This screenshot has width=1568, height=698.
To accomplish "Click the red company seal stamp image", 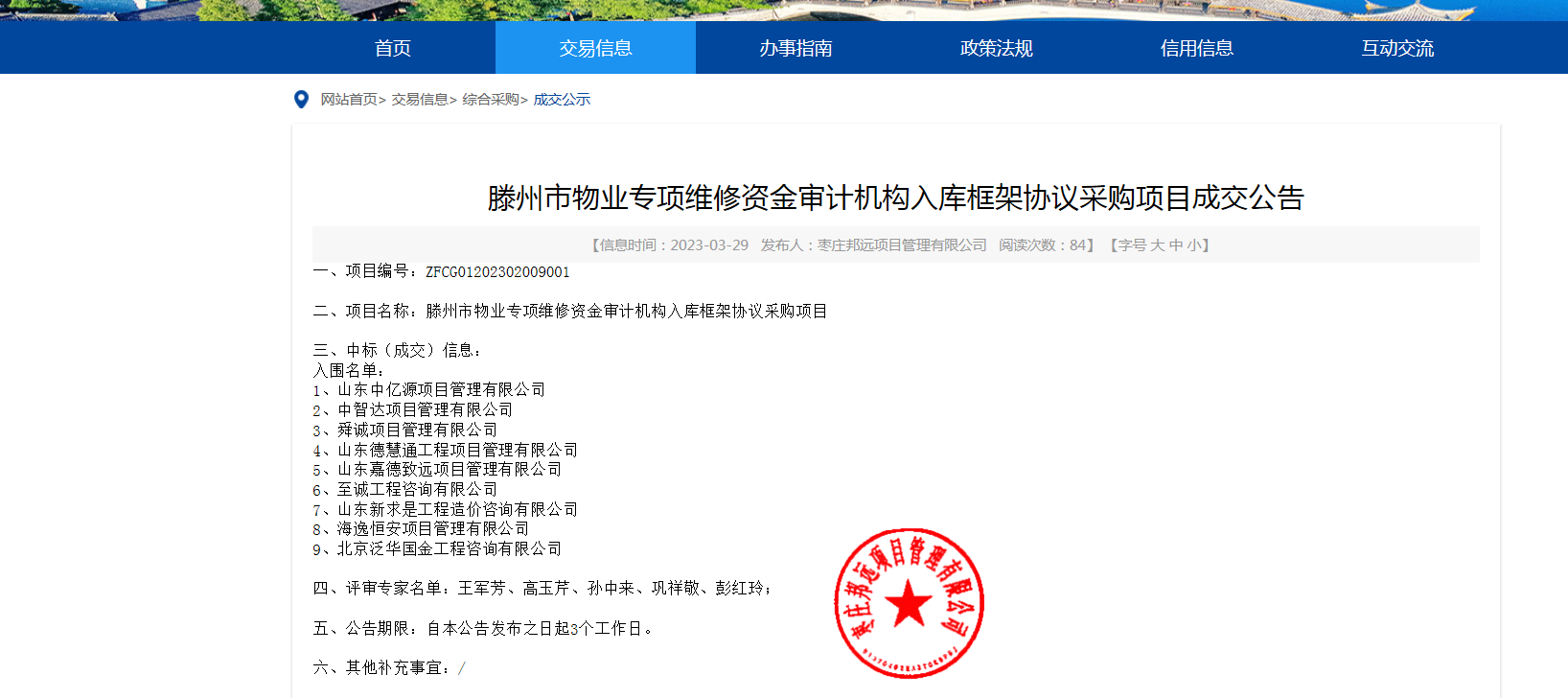I will [x=909, y=603].
